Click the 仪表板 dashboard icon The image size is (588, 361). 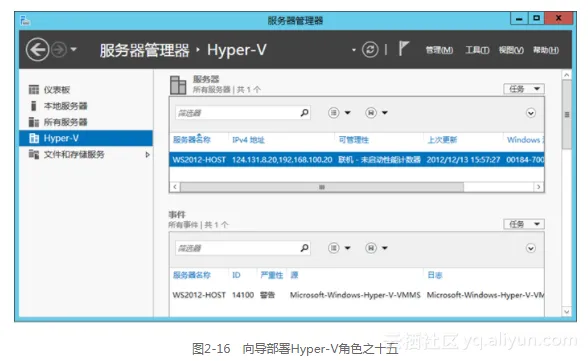coord(34,90)
